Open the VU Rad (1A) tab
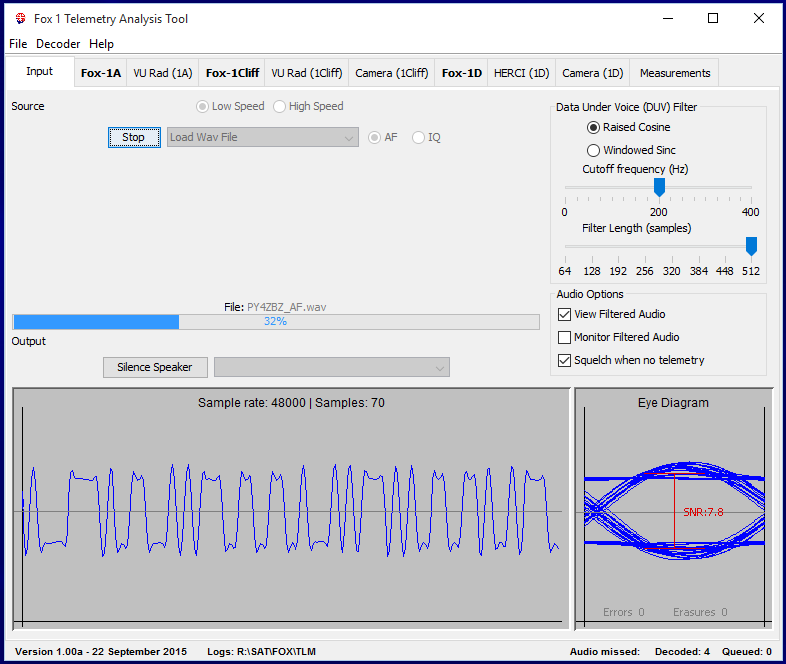This screenshot has height=664, width=786. click(162, 73)
